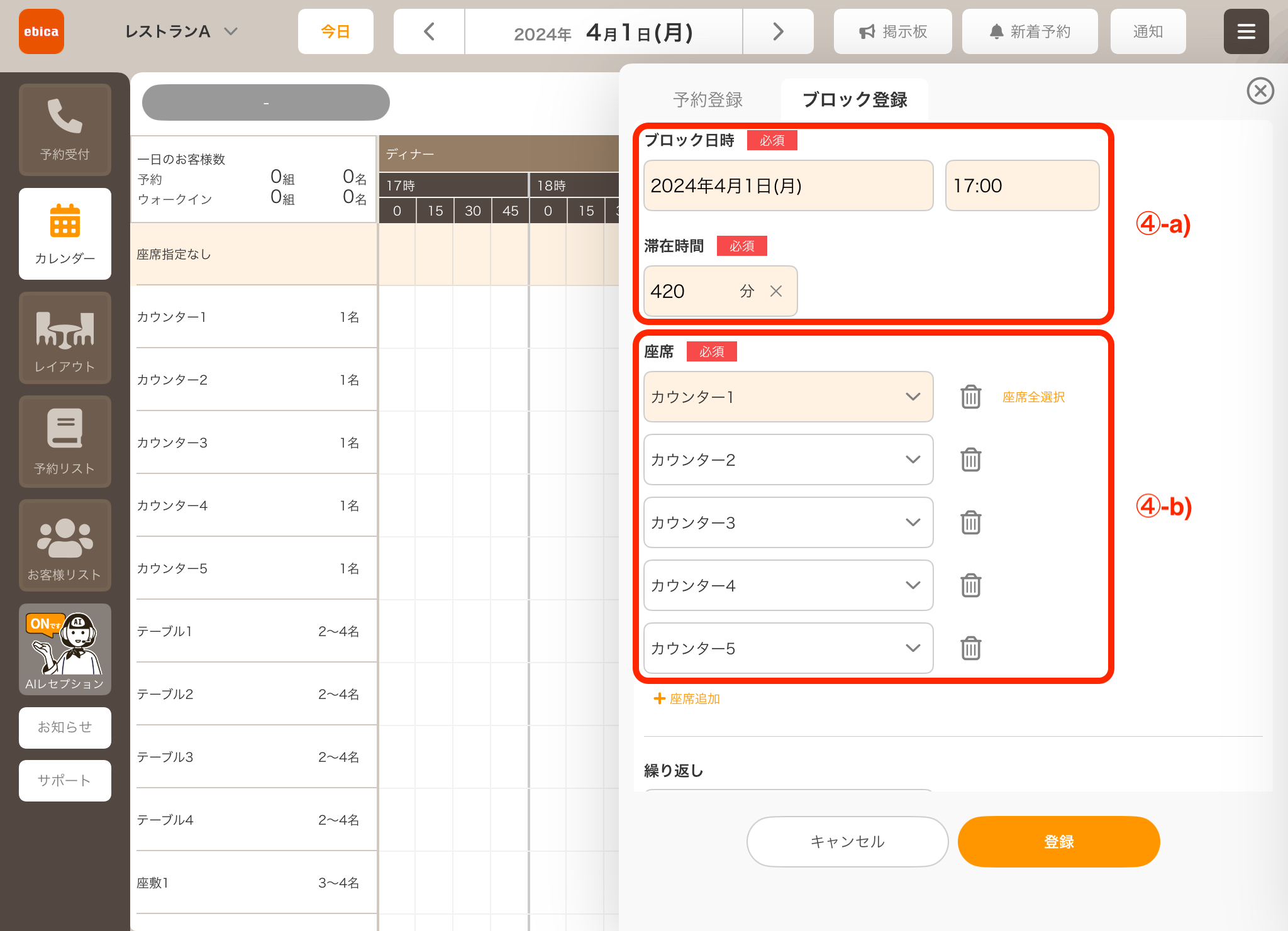The image size is (1288, 931).
Task: Open the 予約受付 phone icon
Action: (65, 129)
